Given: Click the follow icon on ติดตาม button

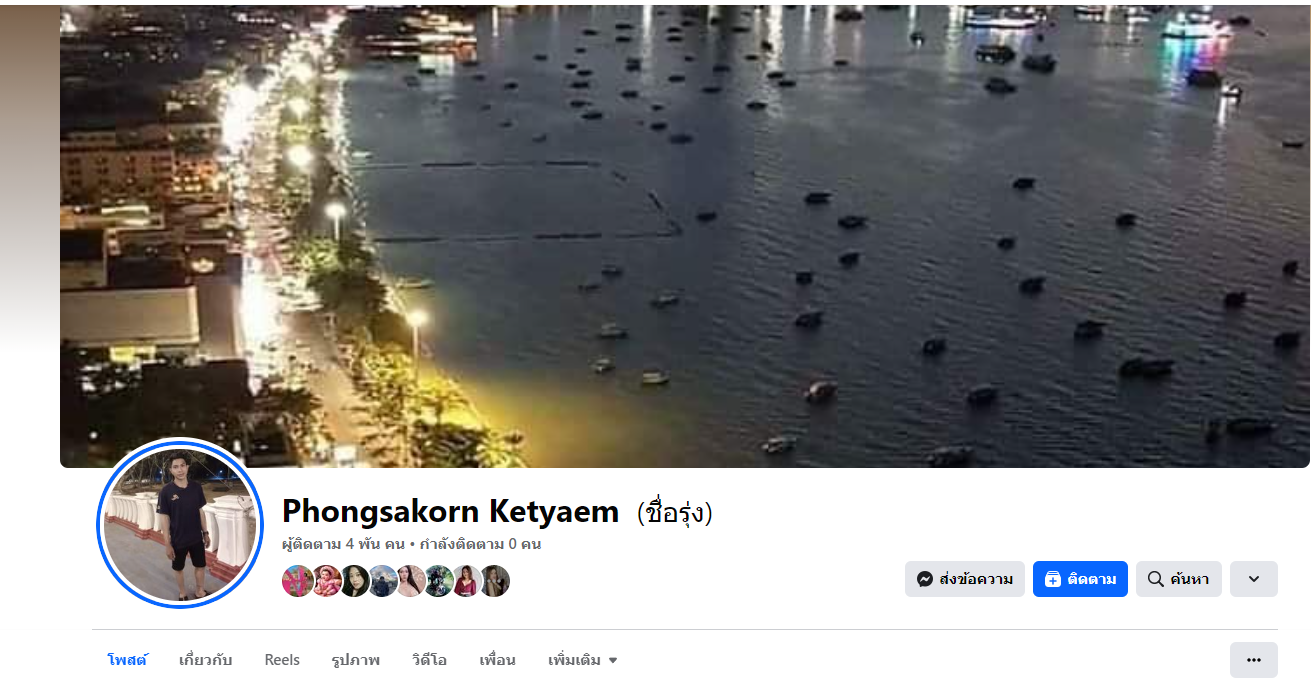Looking at the screenshot, I should click(1052, 579).
